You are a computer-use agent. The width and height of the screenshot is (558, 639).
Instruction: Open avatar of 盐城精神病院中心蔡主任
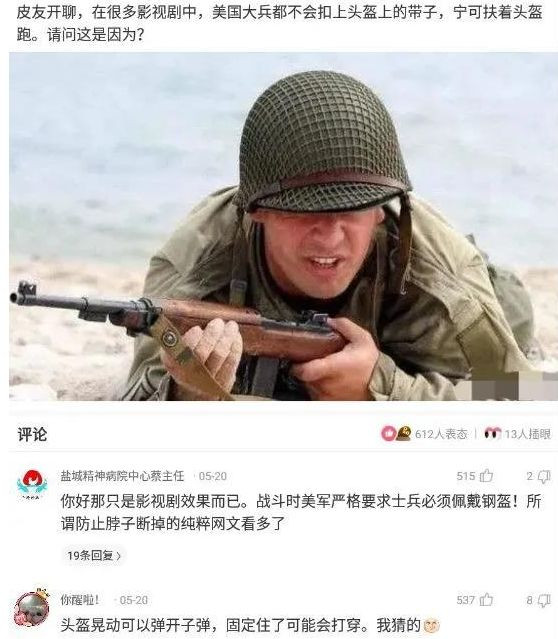(32, 484)
